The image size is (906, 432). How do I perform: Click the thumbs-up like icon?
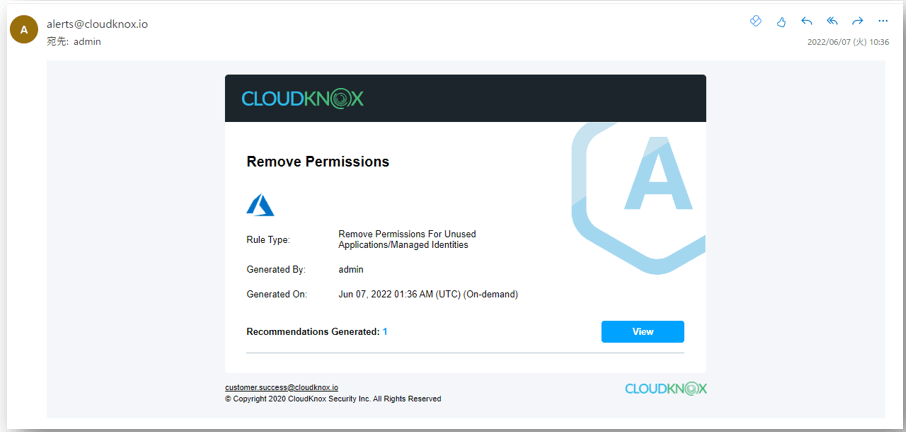(781, 22)
